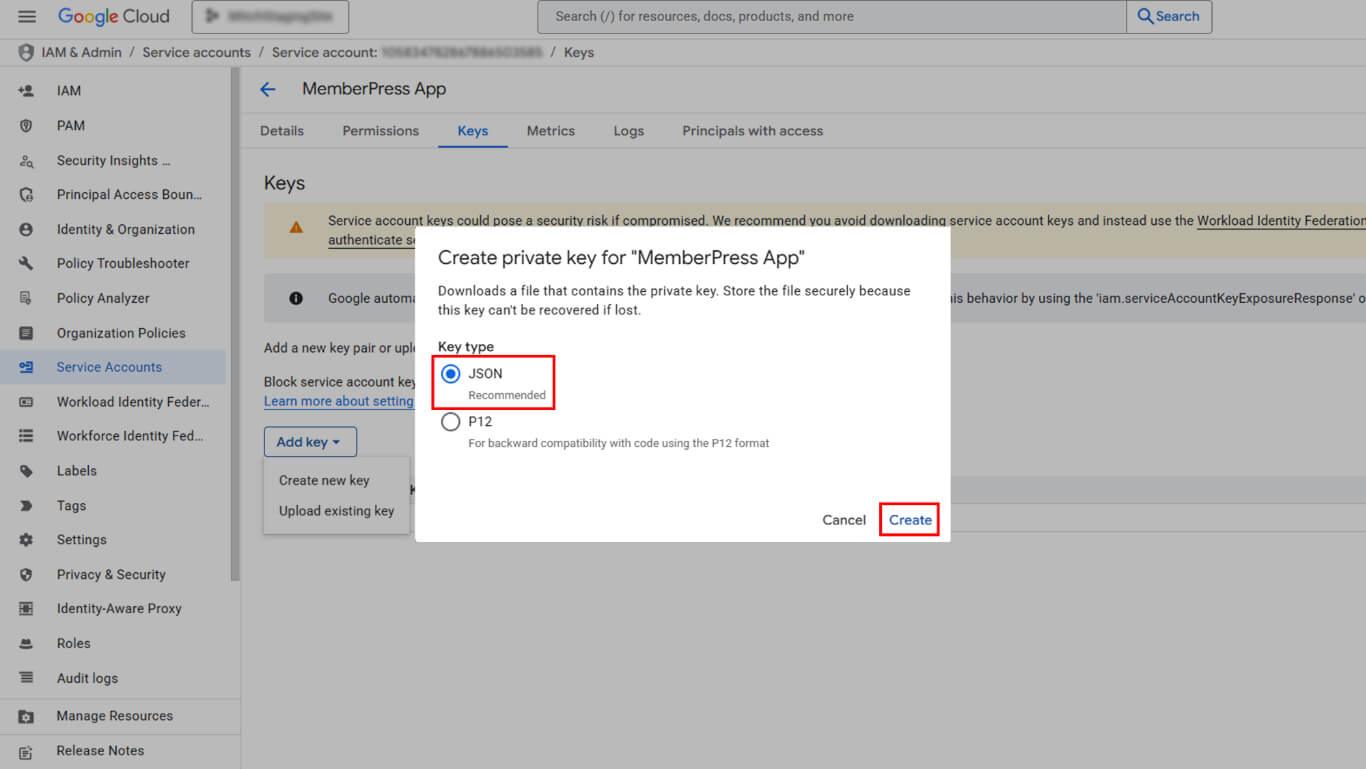Open the Add key dropdown
The width and height of the screenshot is (1366, 769).
[x=309, y=442]
